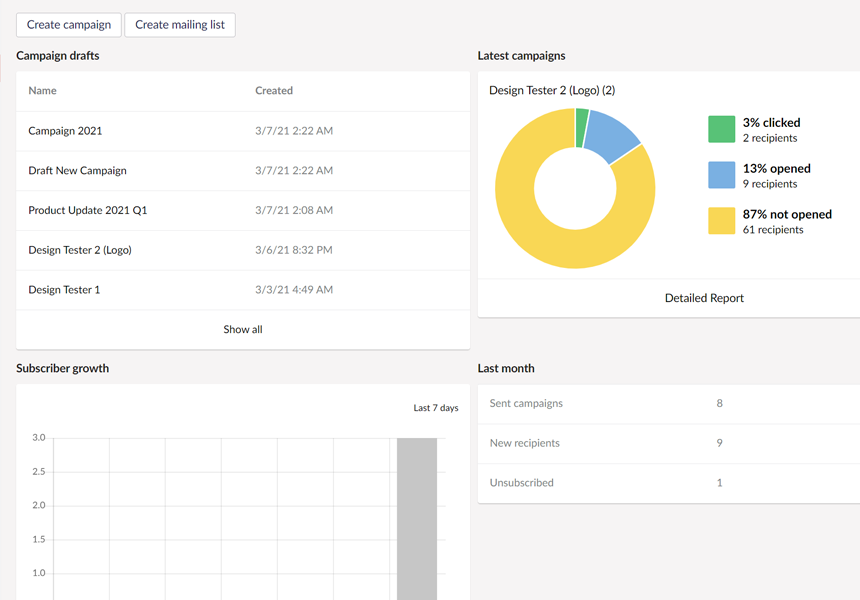This screenshot has height=600, width=860.
Task: Click the green clicked donut segment
Action: tap(581, 128)
